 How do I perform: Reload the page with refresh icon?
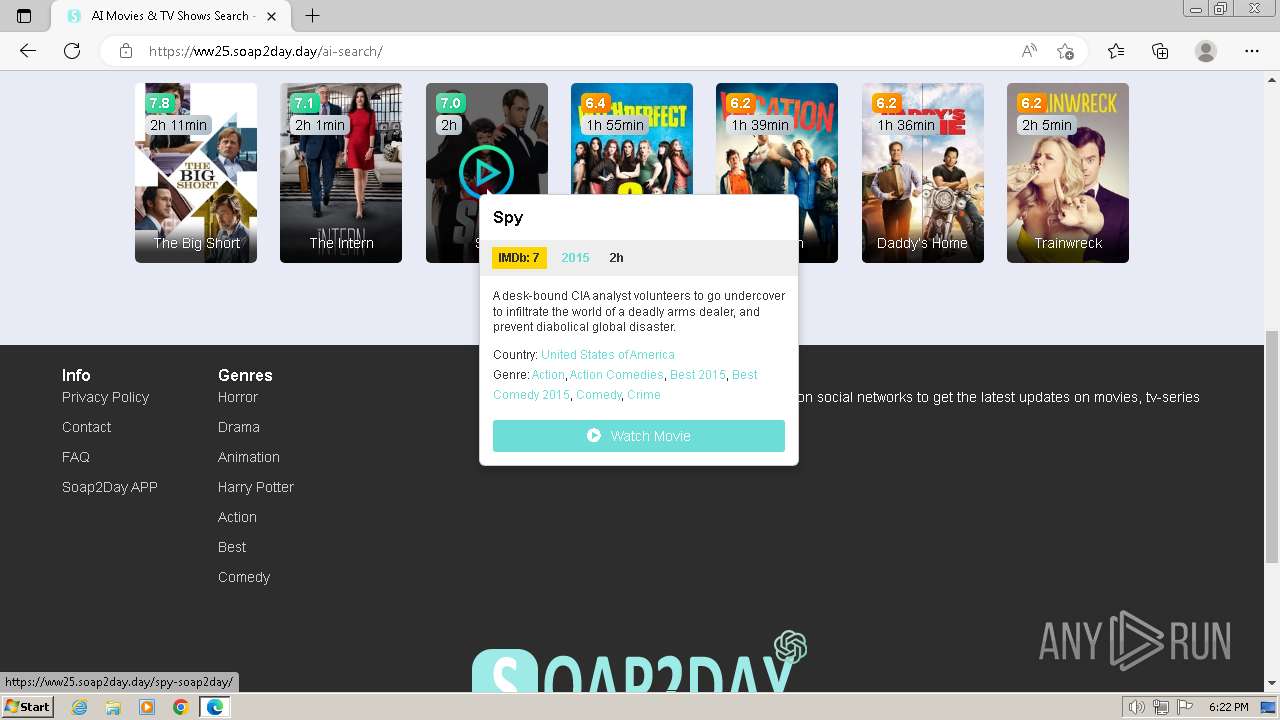coord(72,51)
